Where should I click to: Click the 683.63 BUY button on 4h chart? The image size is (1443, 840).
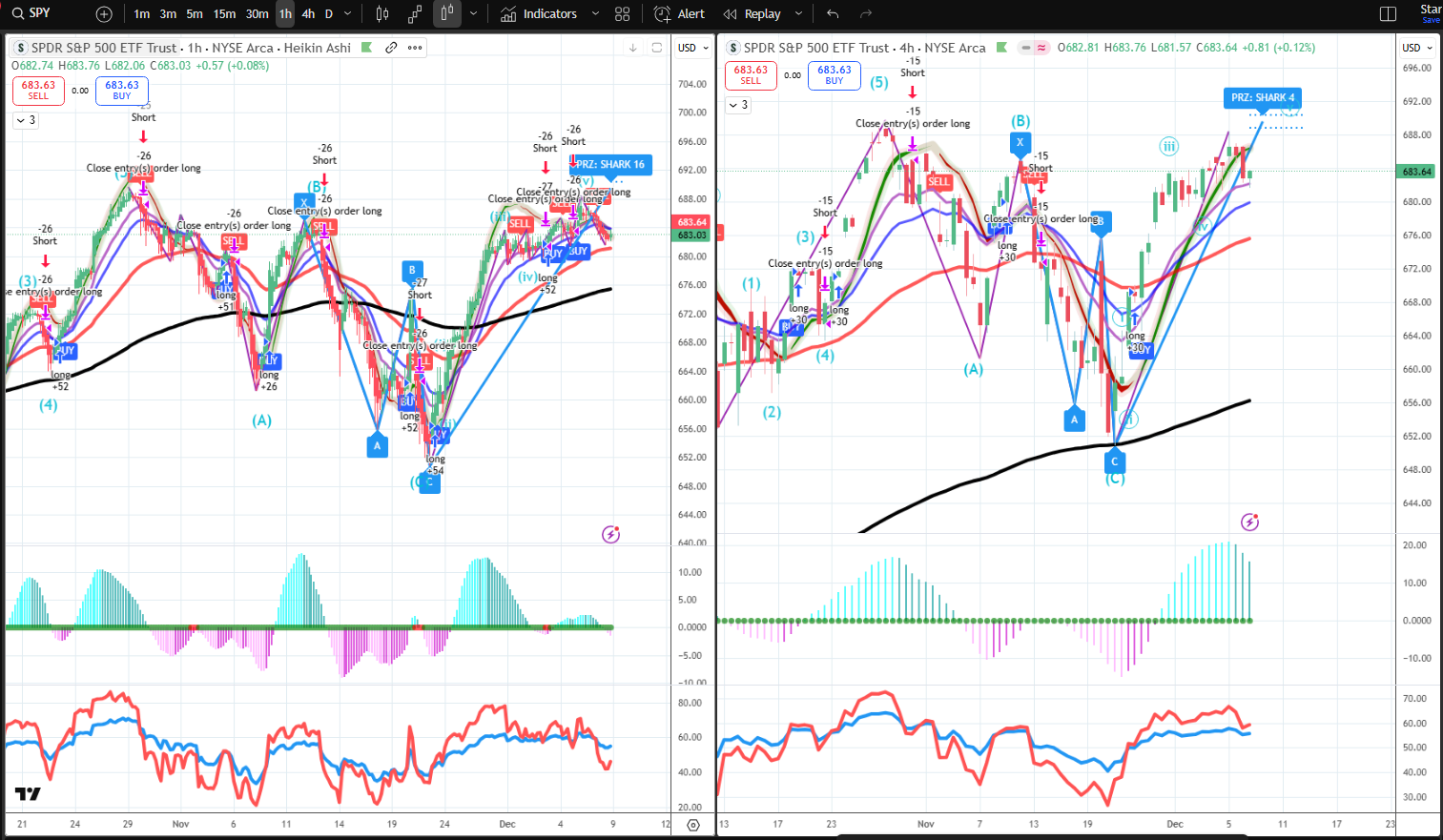pyautogui.click(x=835, y=75)
